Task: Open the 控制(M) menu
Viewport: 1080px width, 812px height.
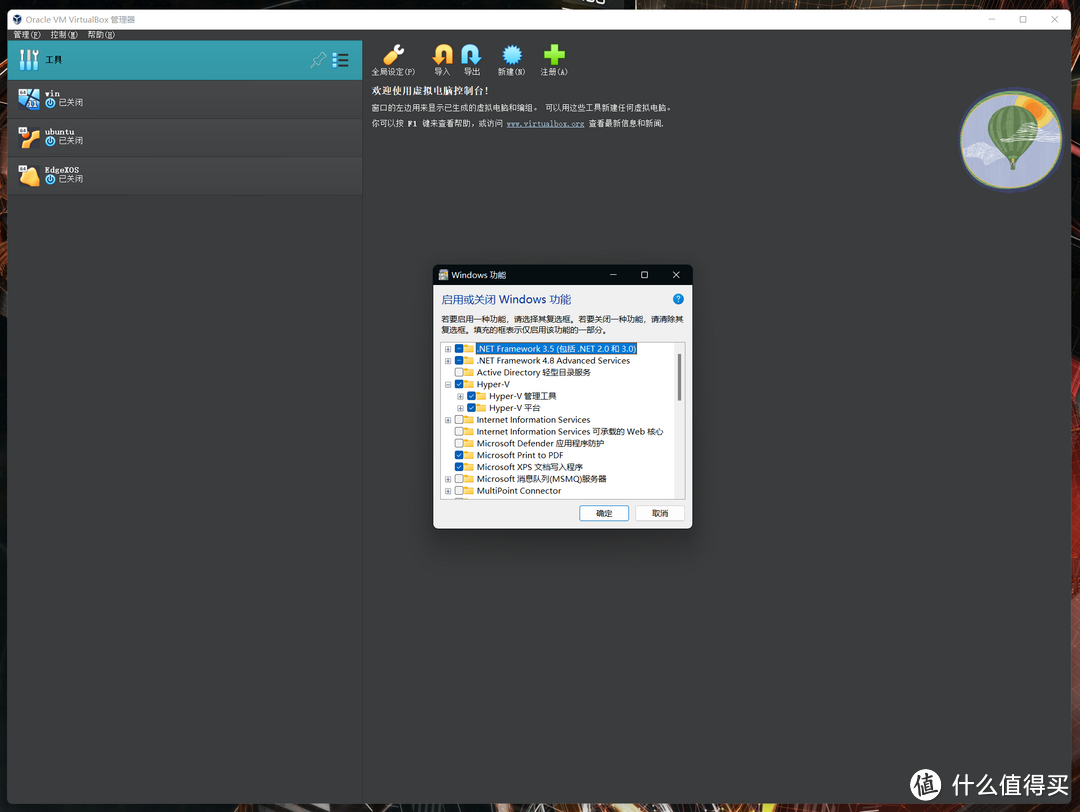Action: [64, 34]
